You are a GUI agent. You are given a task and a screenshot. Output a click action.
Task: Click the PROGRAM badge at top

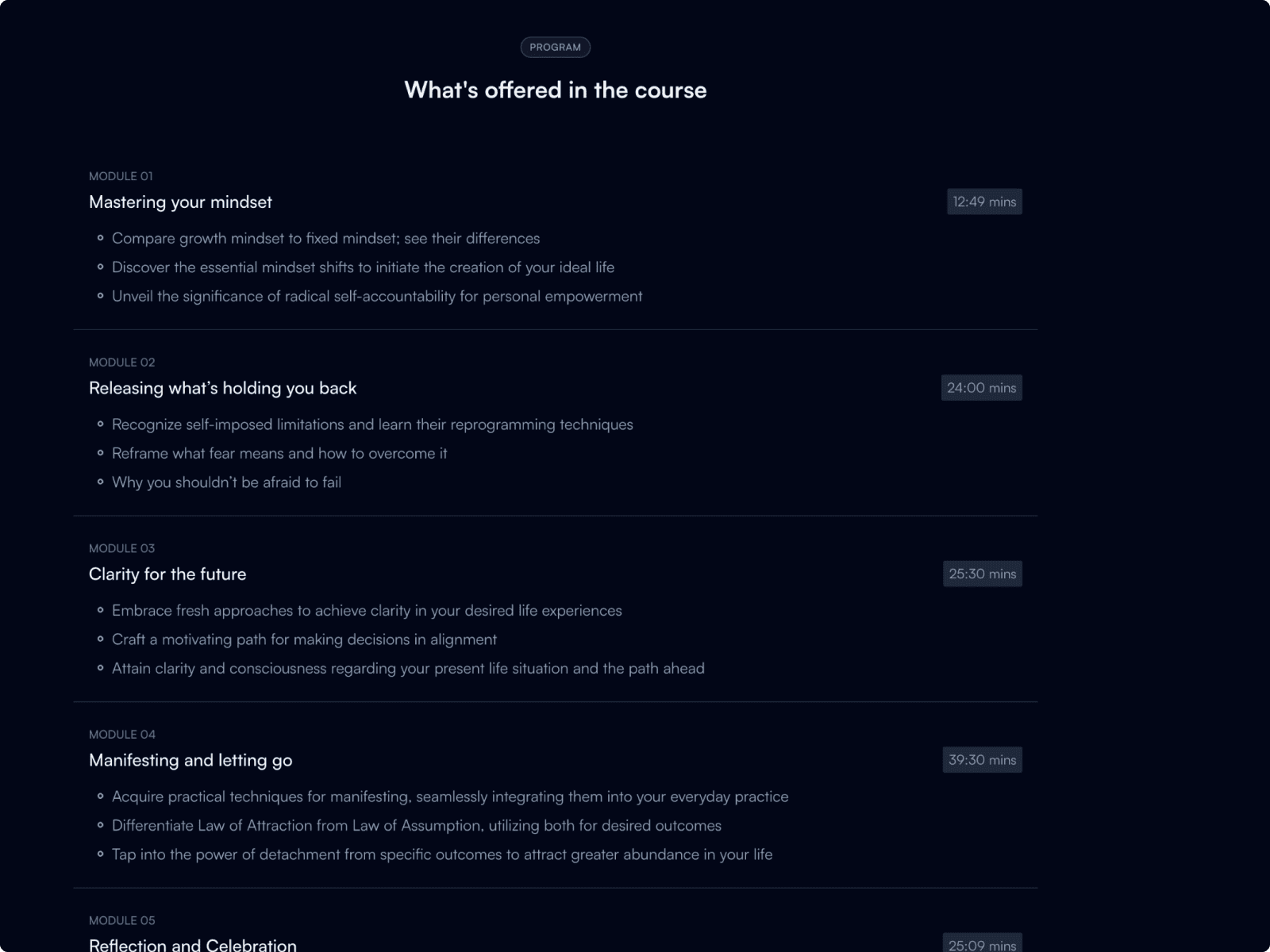click(x=555, y=47)
